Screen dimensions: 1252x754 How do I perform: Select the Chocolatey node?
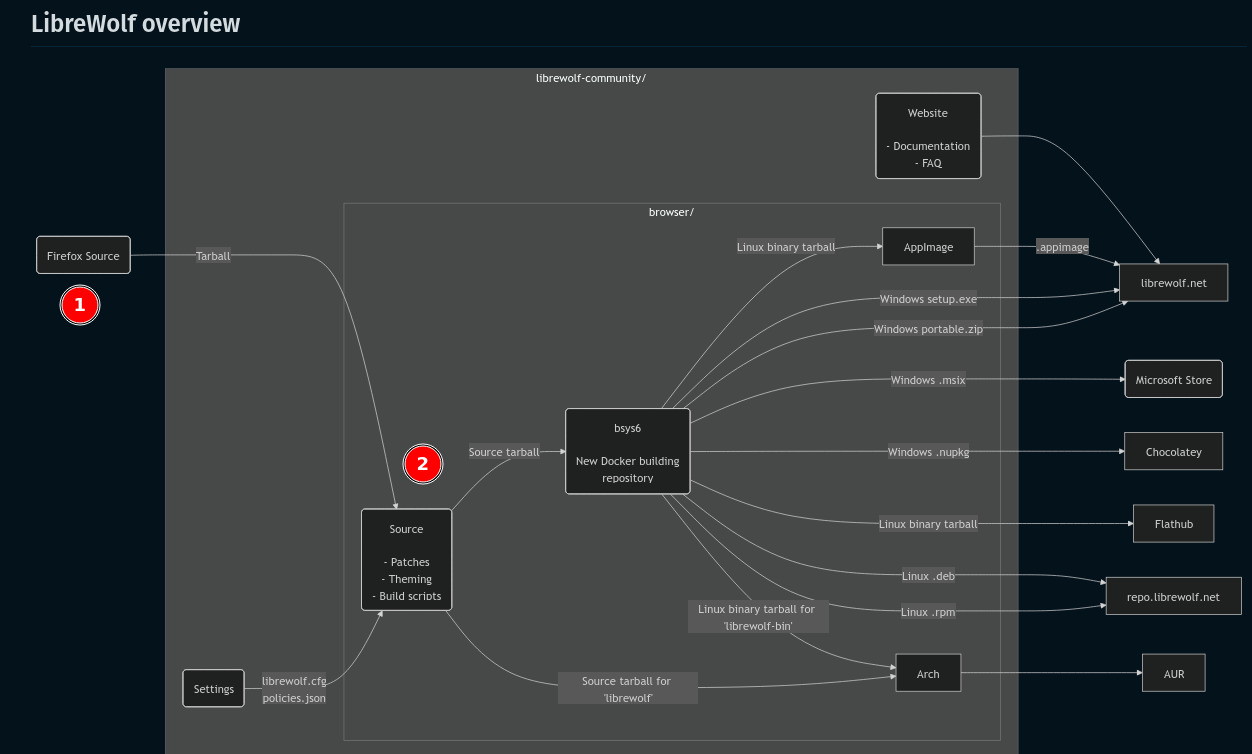click(x=1173, y=452)
